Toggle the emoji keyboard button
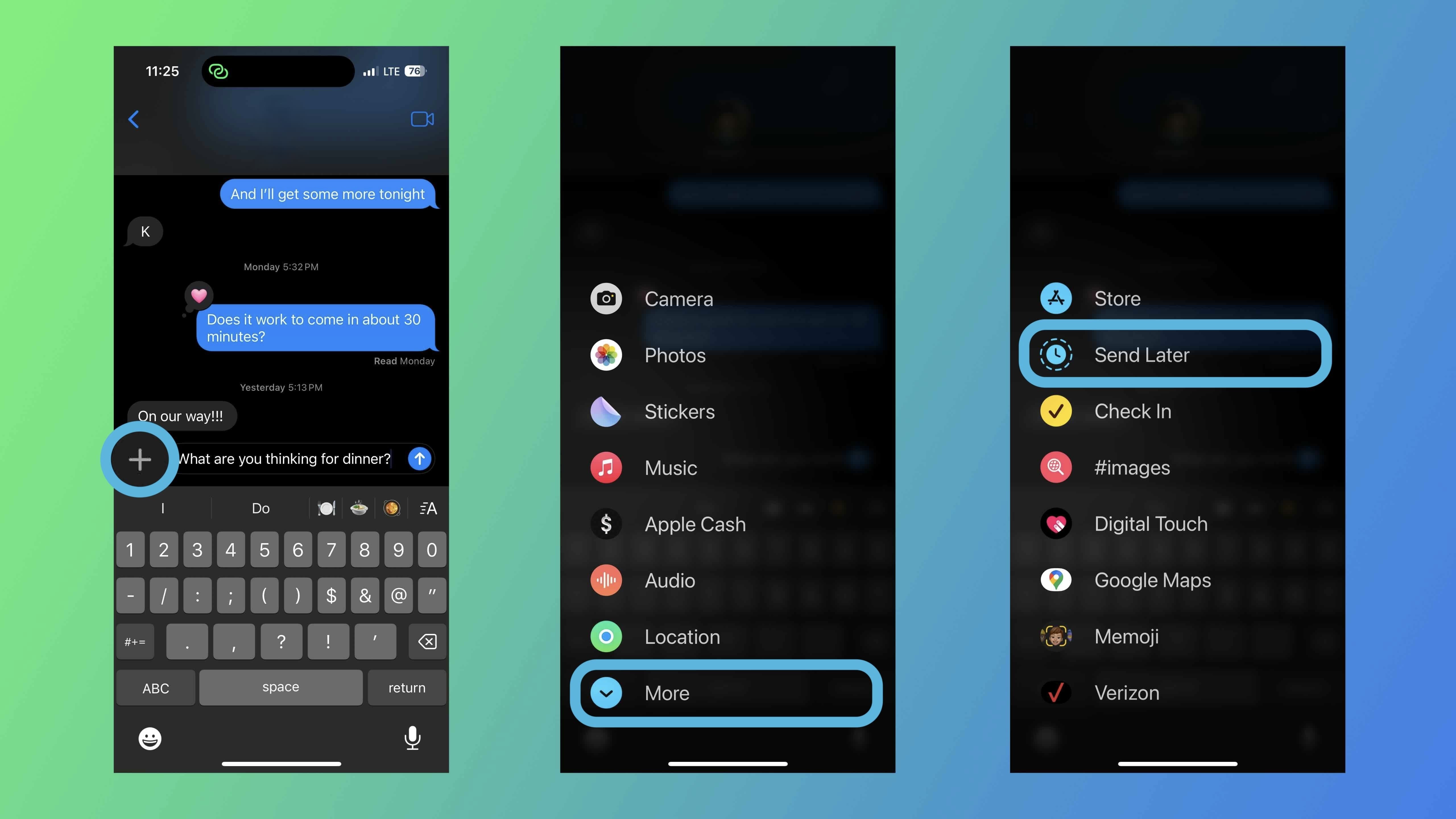Viewport: 1456px width, 819px height. [x=150, y=738]
